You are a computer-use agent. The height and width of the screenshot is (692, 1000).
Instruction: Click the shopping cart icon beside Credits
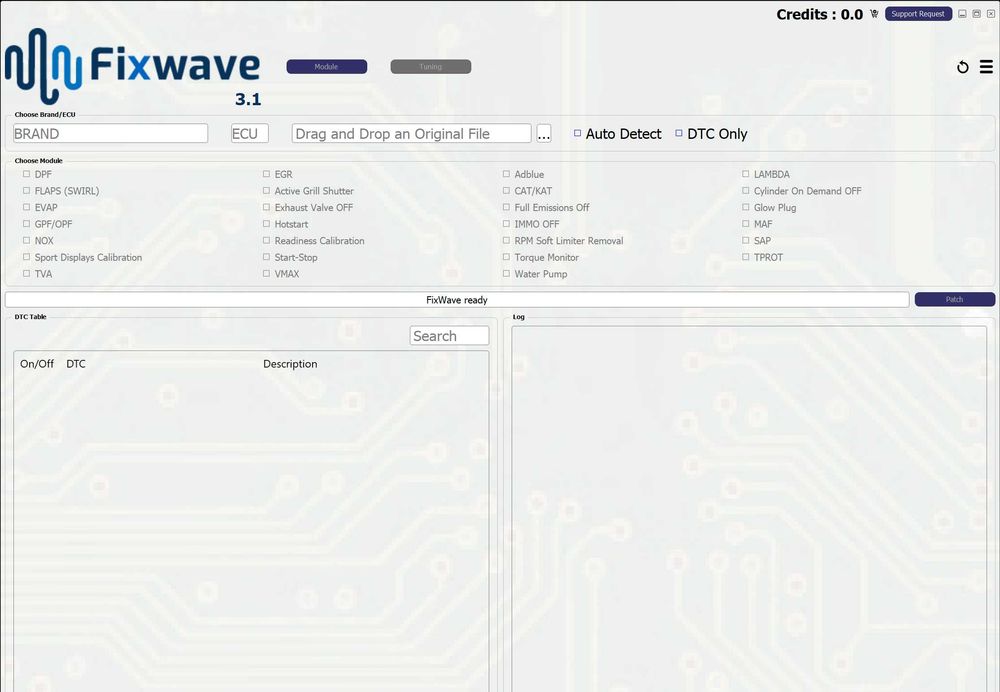[874, 13]
